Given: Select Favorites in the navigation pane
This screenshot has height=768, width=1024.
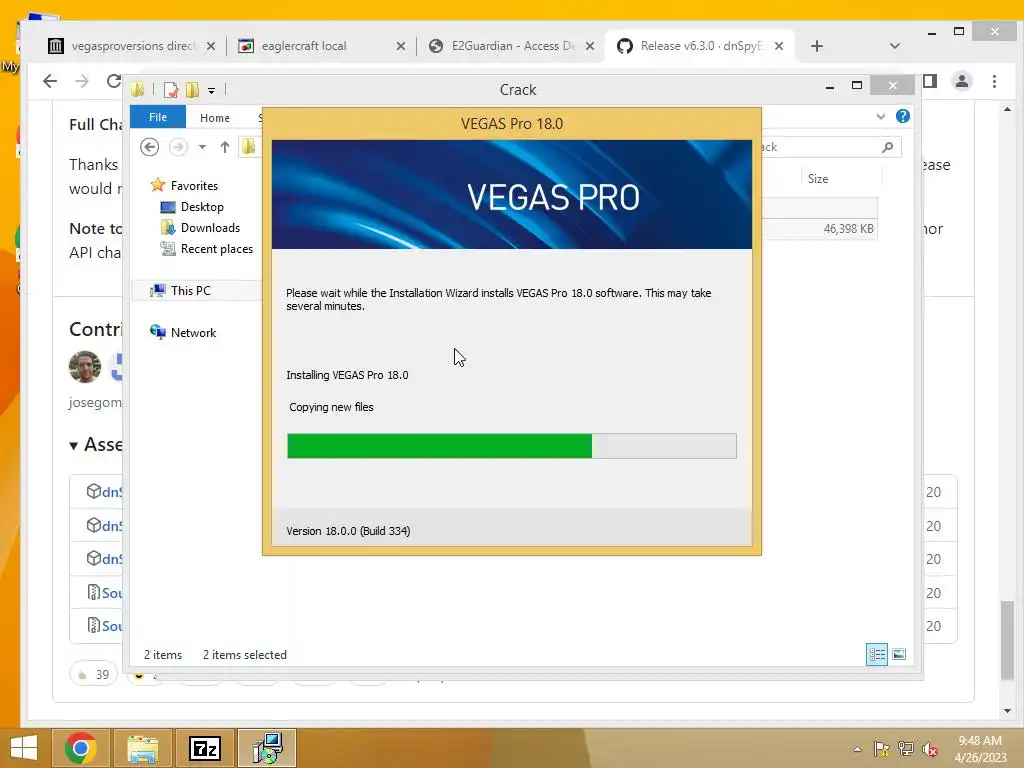Looking at the screenshot, I should [x=194, y=185].
